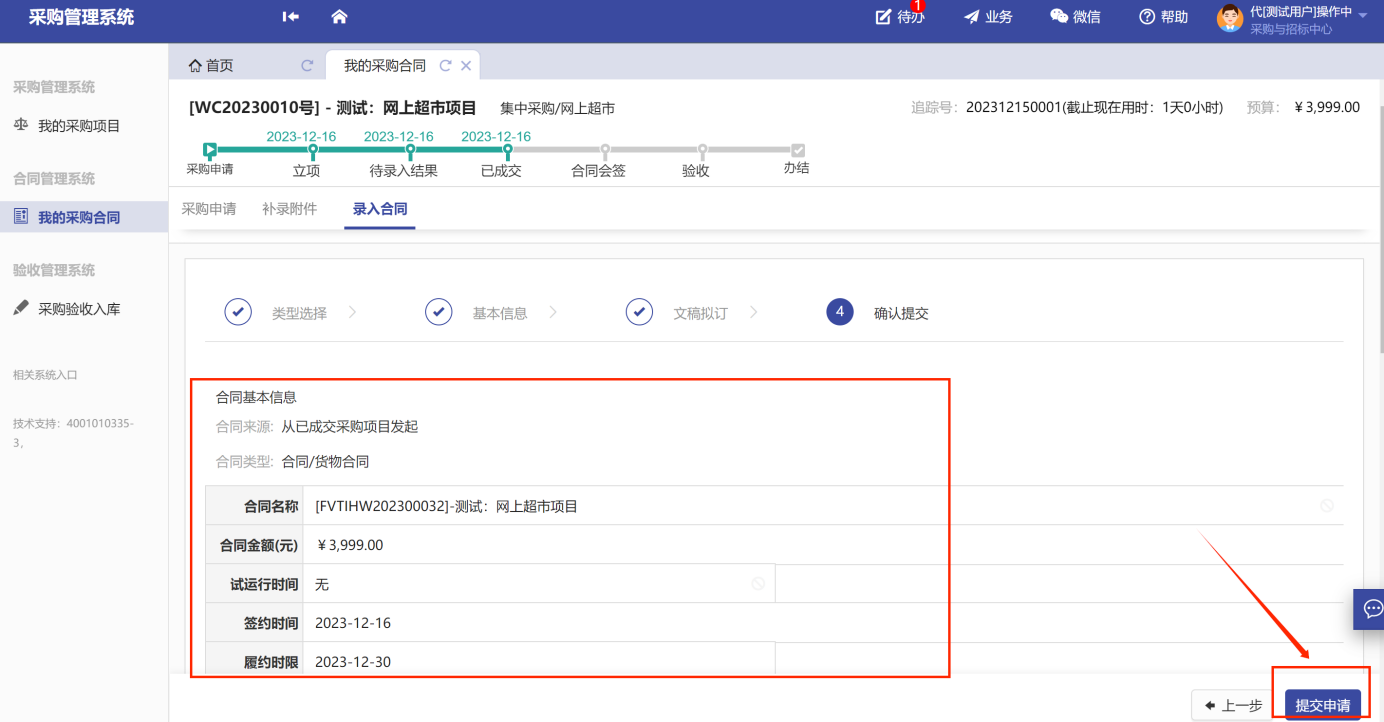Open the 采购申请 sub-tab
Viewport: 1384px width, 722px height.
click(209, 209)
